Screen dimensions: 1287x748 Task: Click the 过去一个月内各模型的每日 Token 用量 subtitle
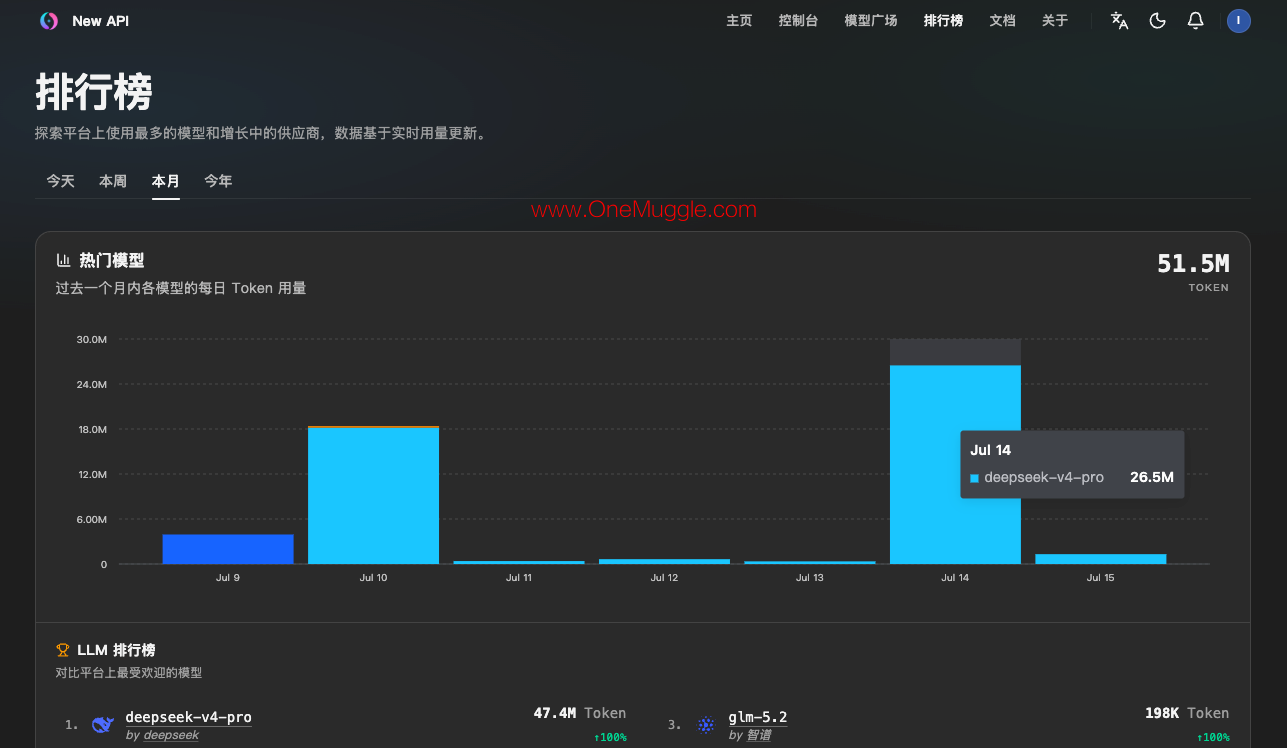click(181, 288)
